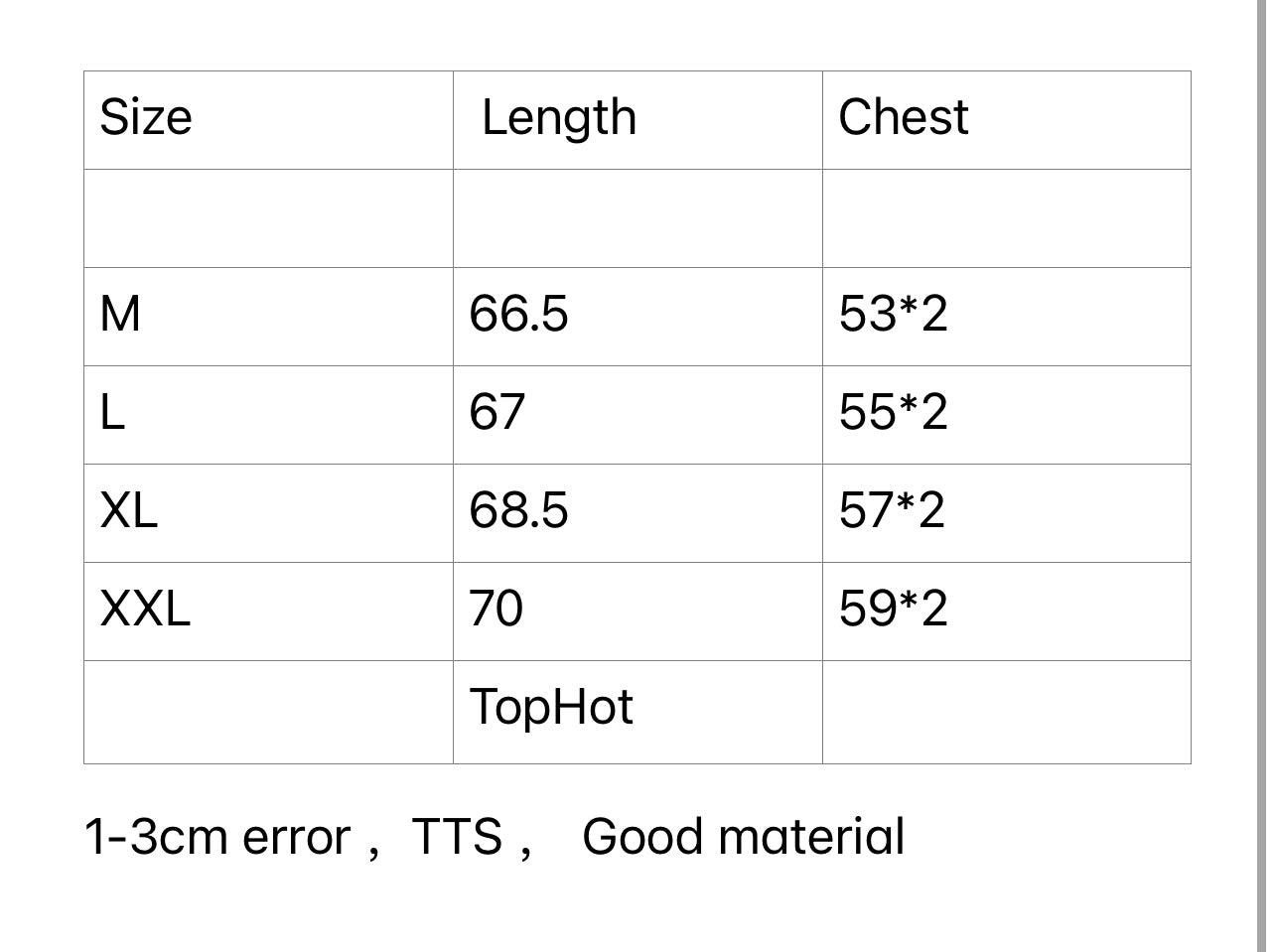Select the XL size cell
The image size is (1275, 952).
[x=129, y=511]
